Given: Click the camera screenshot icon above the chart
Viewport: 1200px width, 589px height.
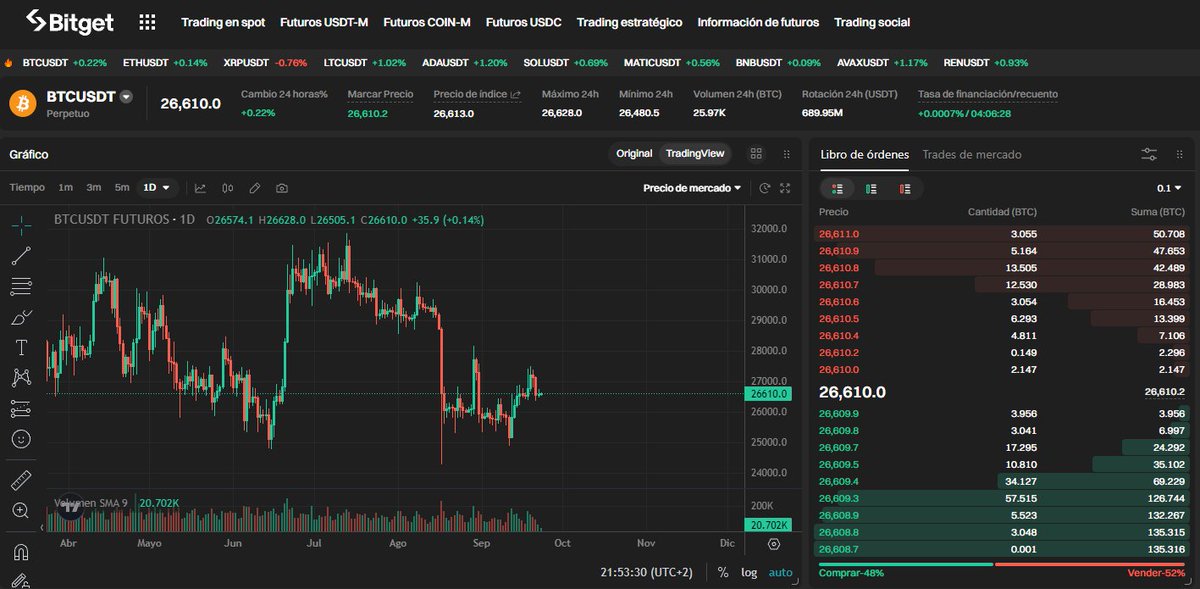Looking at the screenshot, I should [x=281, y=187].
